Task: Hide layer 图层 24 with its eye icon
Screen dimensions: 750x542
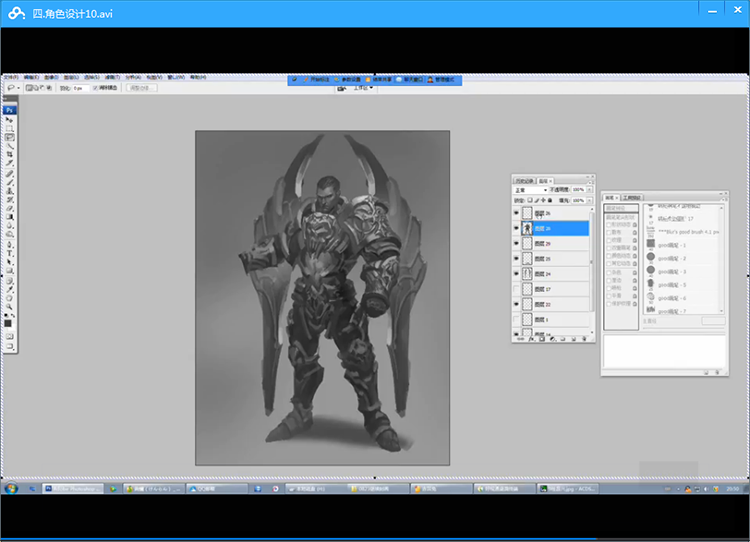Action: pyautogui.click(x=516, y=274)
